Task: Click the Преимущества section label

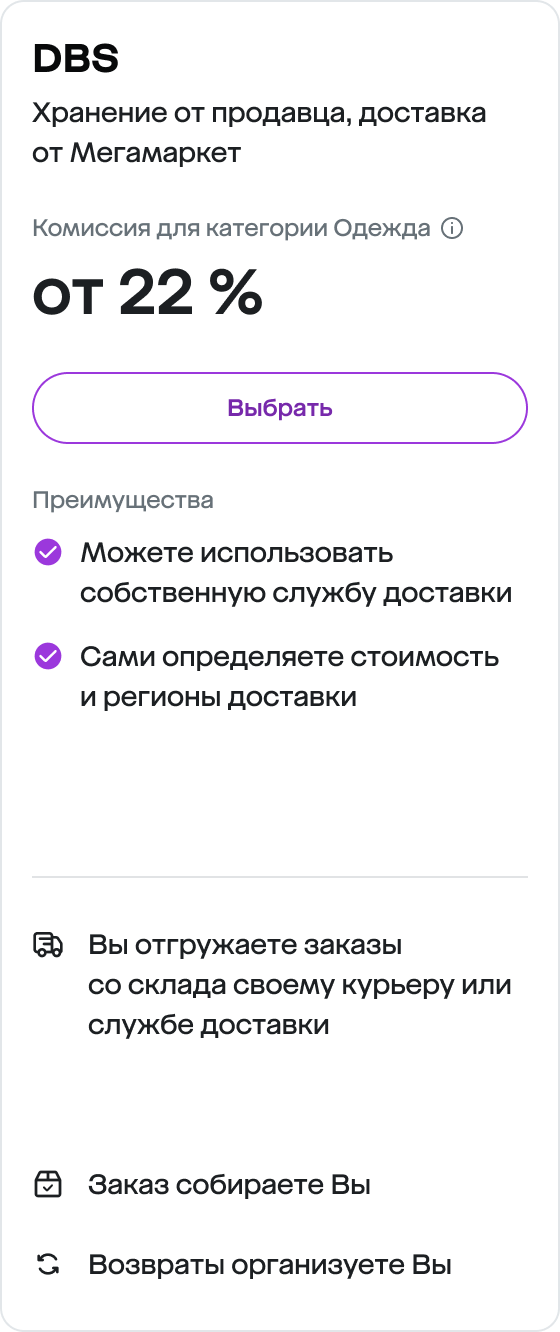Action: pos(123,500)
